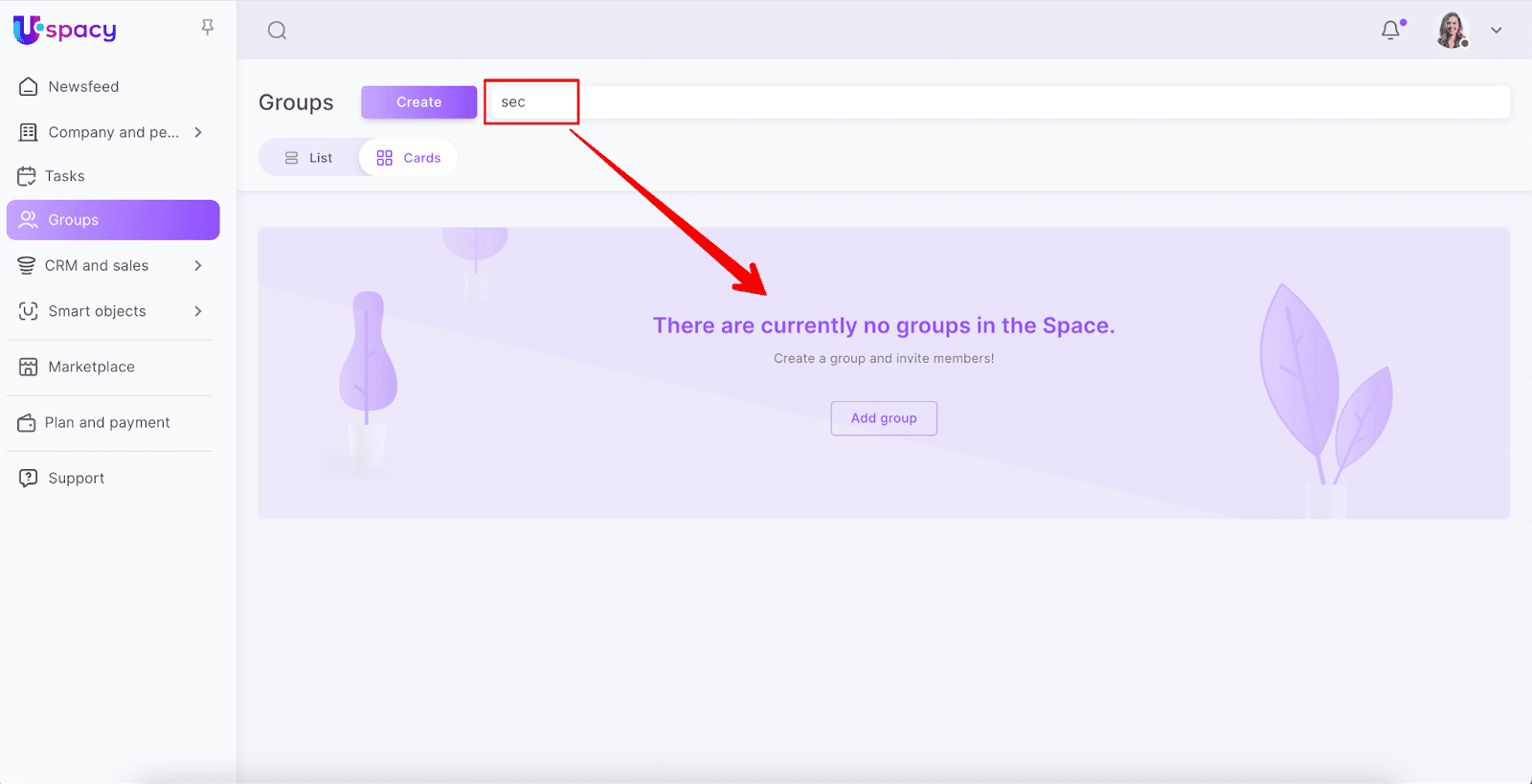1532x784 pixels.
Task: Click the Plan and payment wallet icon
Action: (x=27, y=423)
